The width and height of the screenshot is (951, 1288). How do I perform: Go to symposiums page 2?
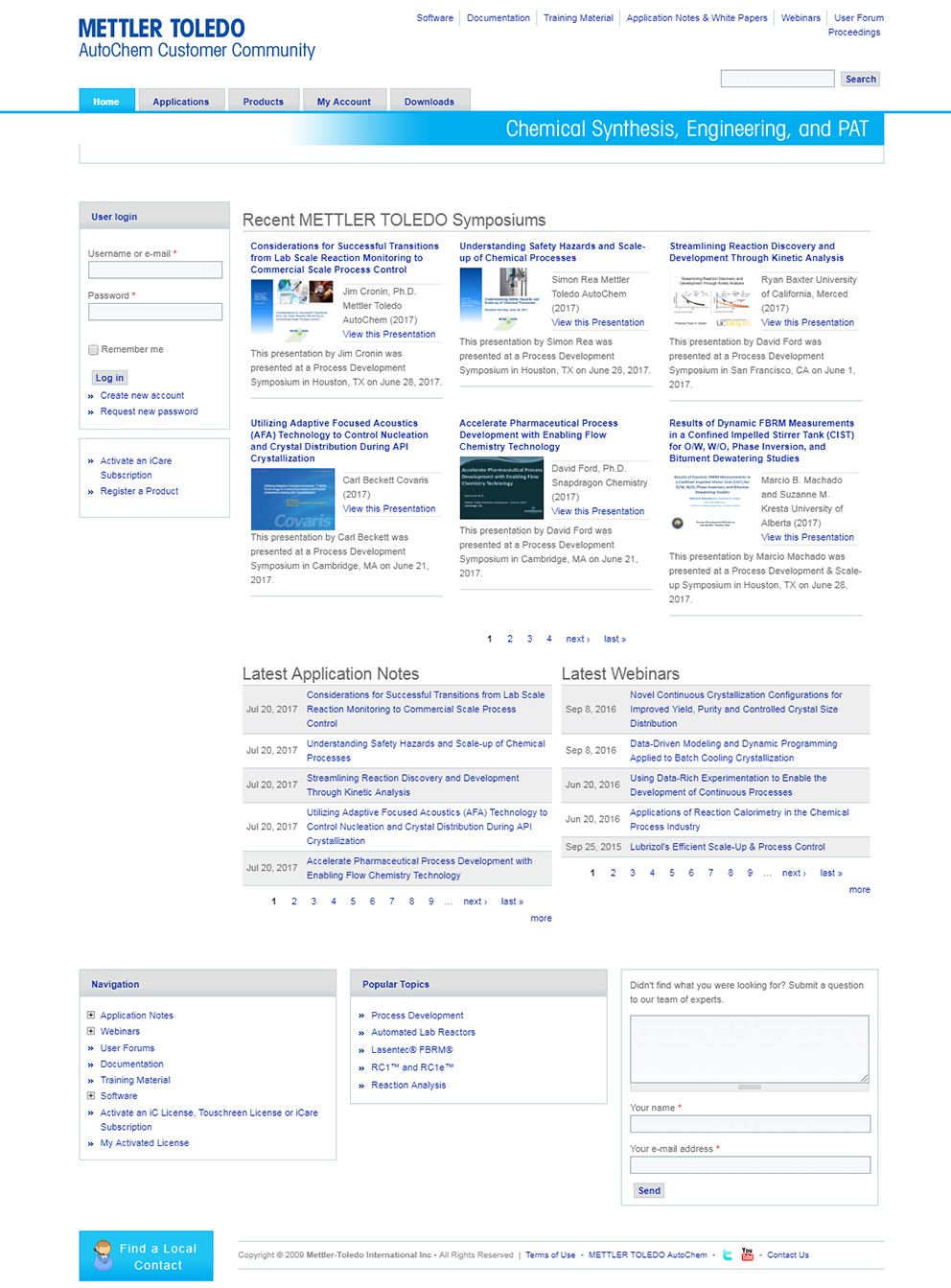pyautogui.click(x=510, y=639)
